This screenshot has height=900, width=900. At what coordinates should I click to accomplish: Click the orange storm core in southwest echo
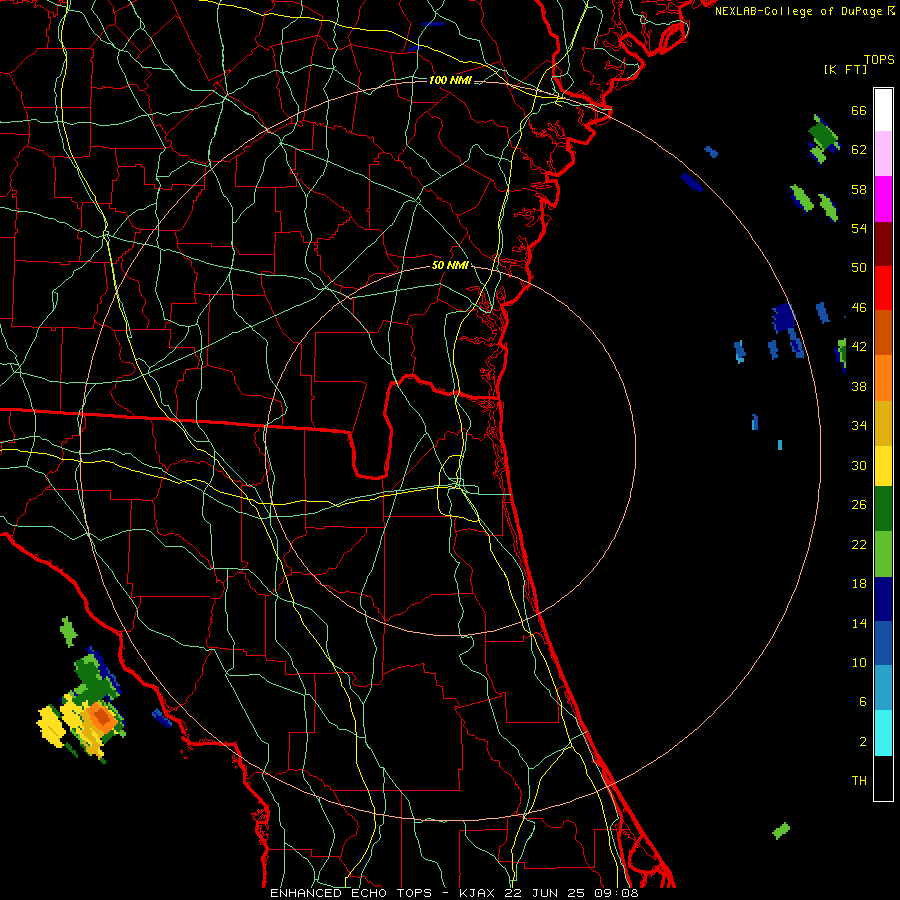(102, 717)
